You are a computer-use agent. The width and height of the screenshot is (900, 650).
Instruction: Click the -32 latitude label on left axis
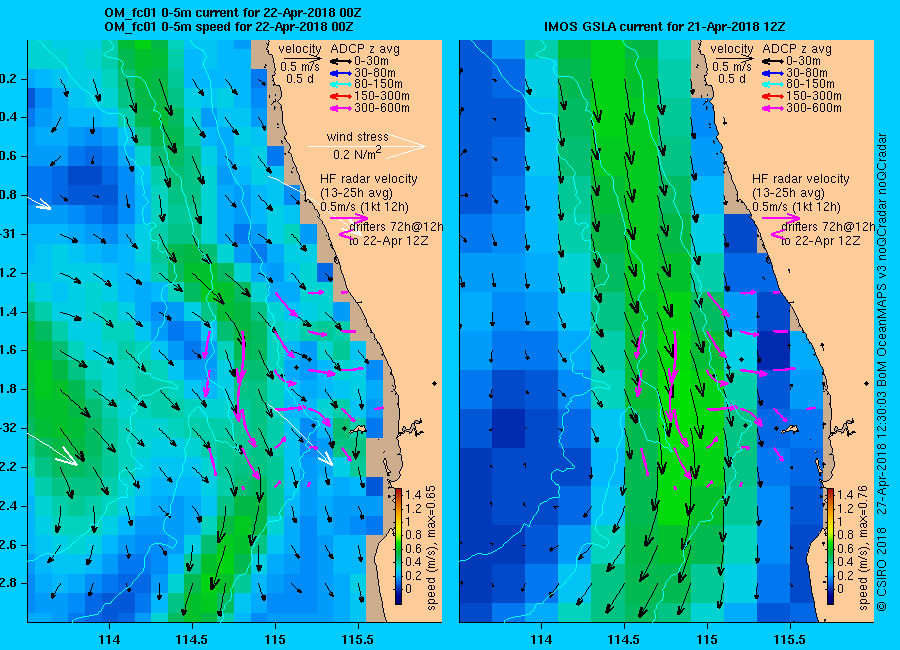(x=7, y=428)
